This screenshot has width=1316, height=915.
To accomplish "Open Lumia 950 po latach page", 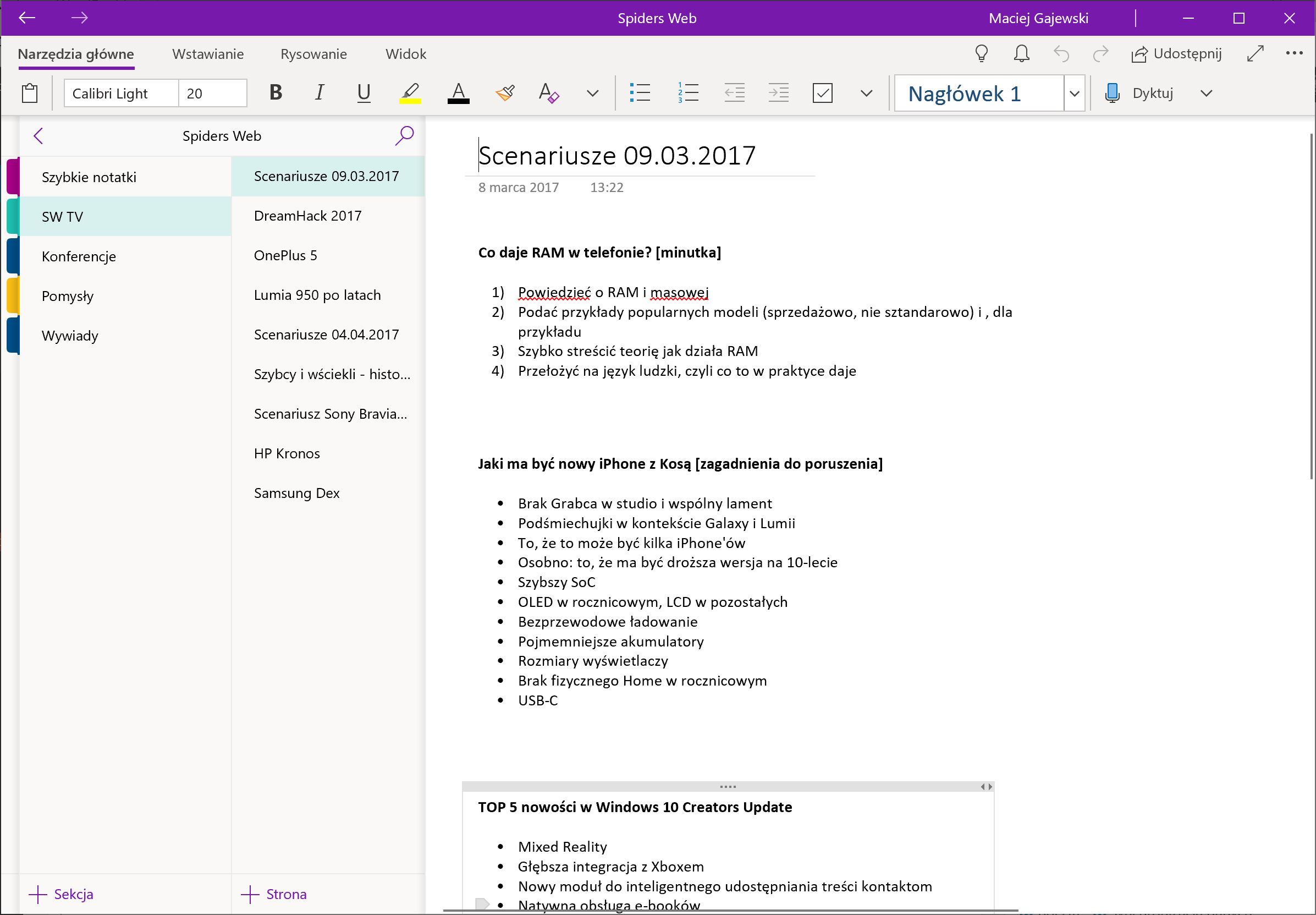I will click(328, 295).
